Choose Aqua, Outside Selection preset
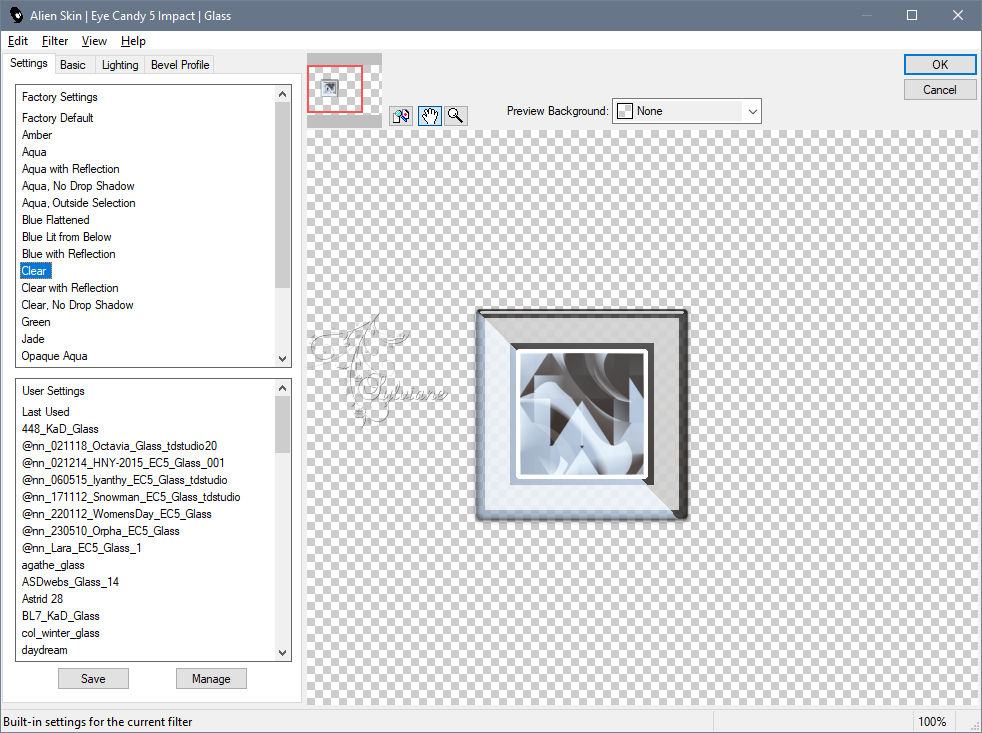Viewport: 982px width, 733px height. click(x=78, y=202)
